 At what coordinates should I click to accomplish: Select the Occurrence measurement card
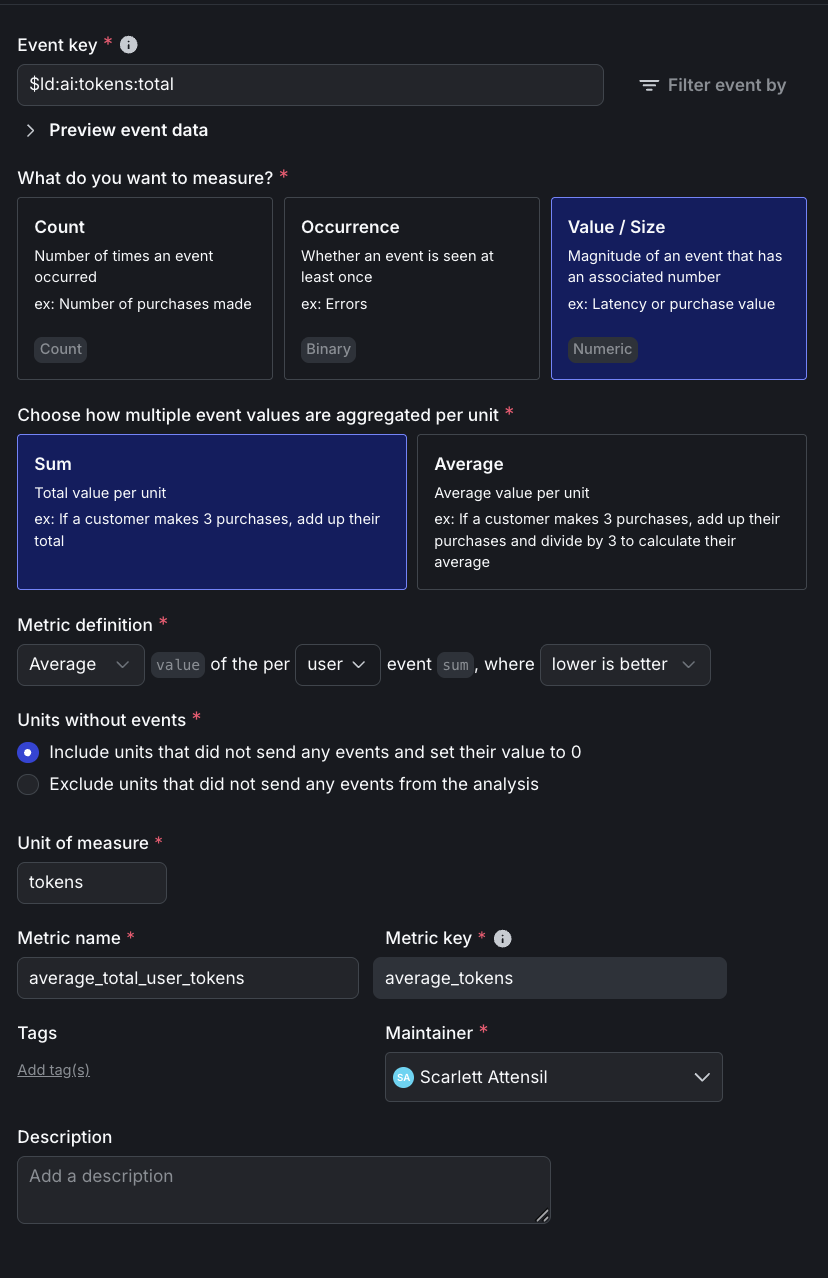[411, 288]
